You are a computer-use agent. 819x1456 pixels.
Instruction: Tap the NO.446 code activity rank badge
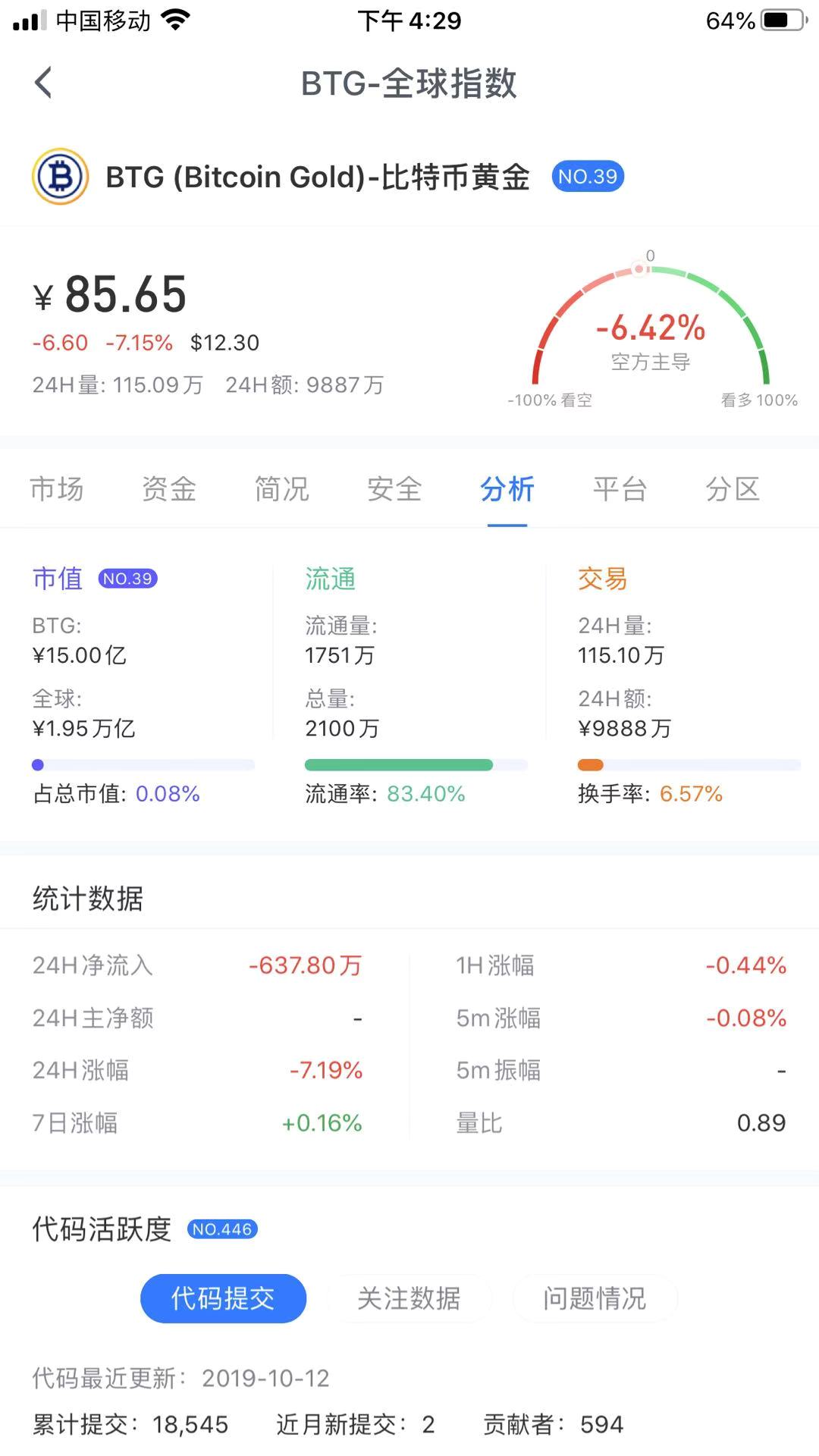coord(222,1229)
